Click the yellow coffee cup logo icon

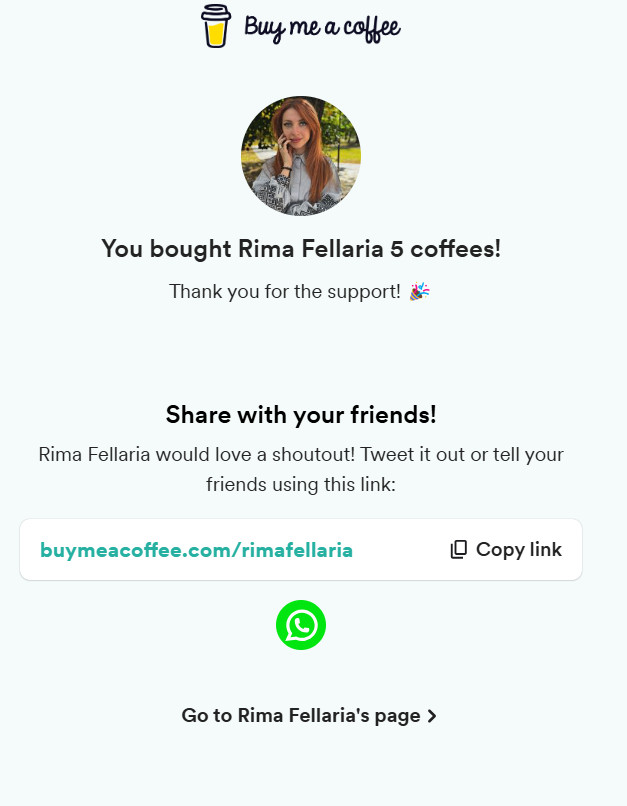click(x=216, y=26)
